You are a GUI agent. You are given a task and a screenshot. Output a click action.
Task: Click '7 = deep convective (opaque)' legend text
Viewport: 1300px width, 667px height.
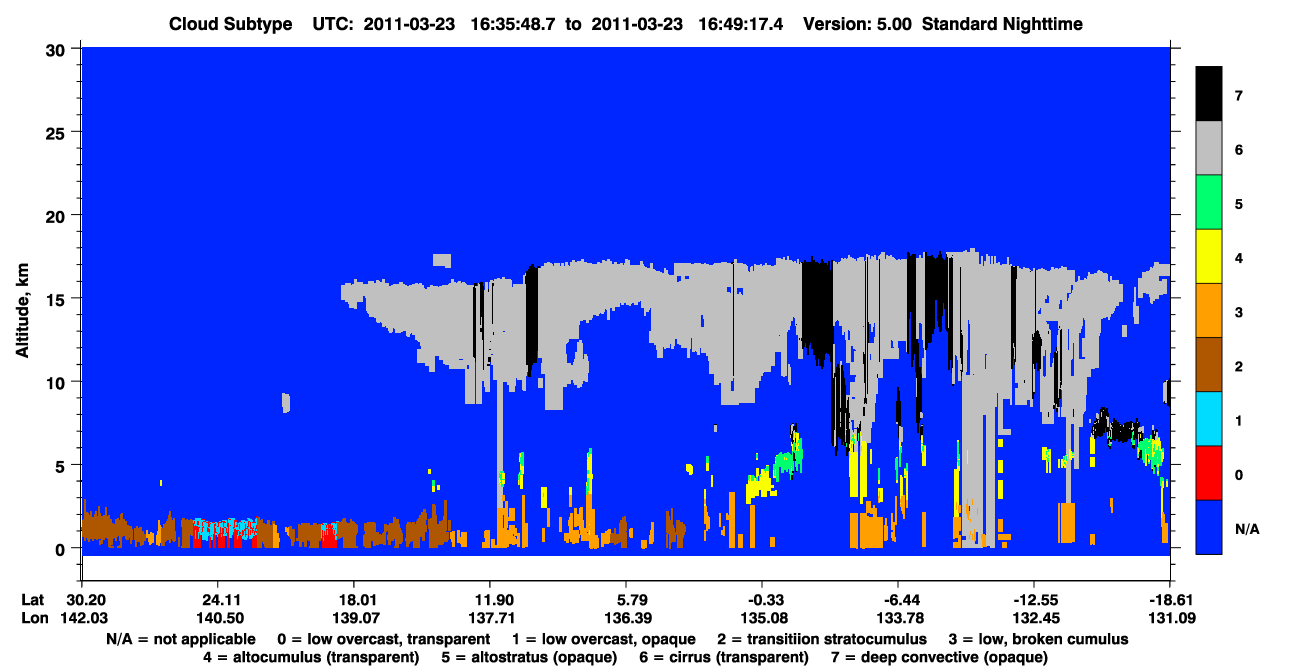(939, 657)
